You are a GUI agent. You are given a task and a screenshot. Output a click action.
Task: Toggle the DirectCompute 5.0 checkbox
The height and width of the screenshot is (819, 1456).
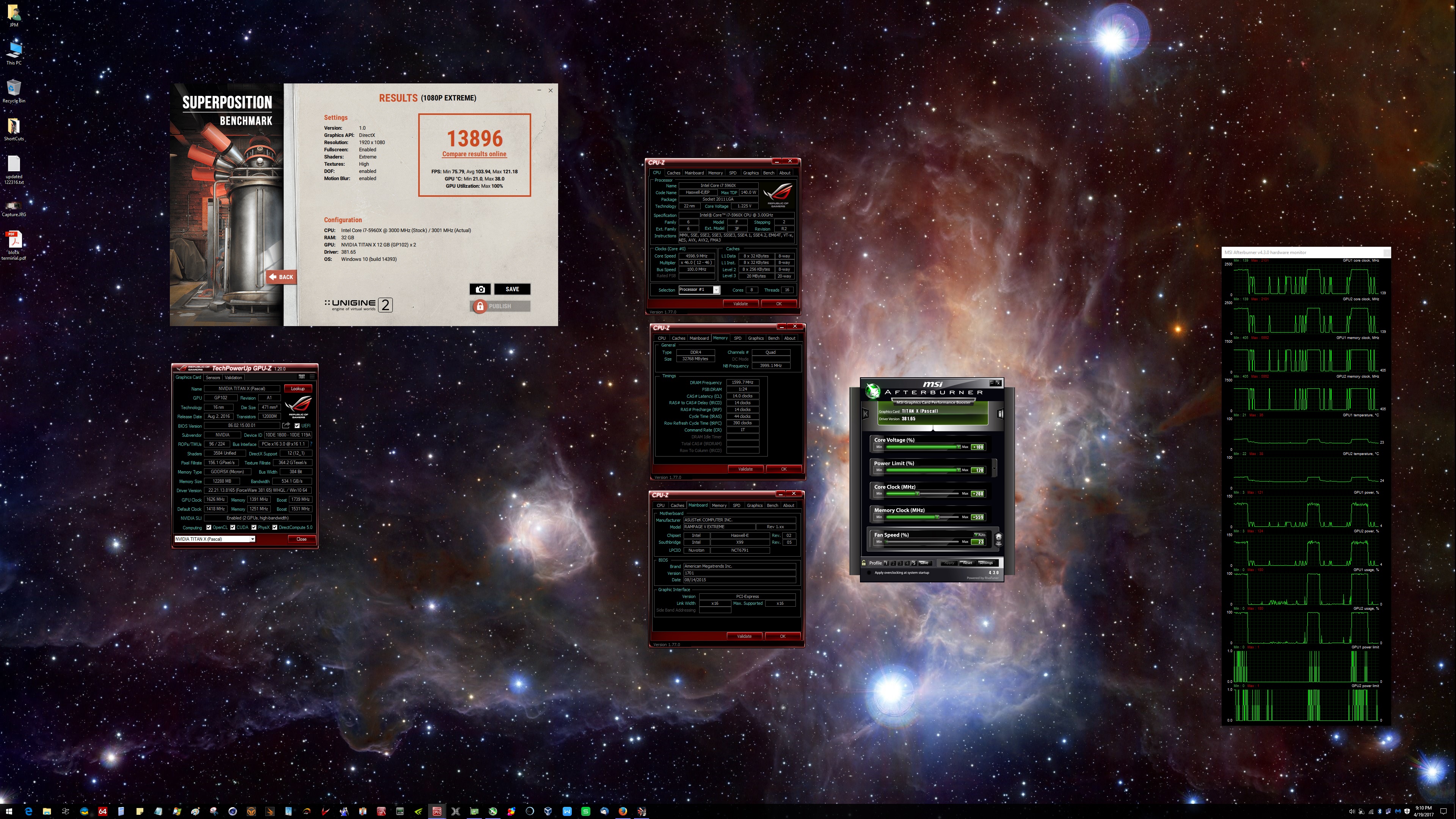275,527
